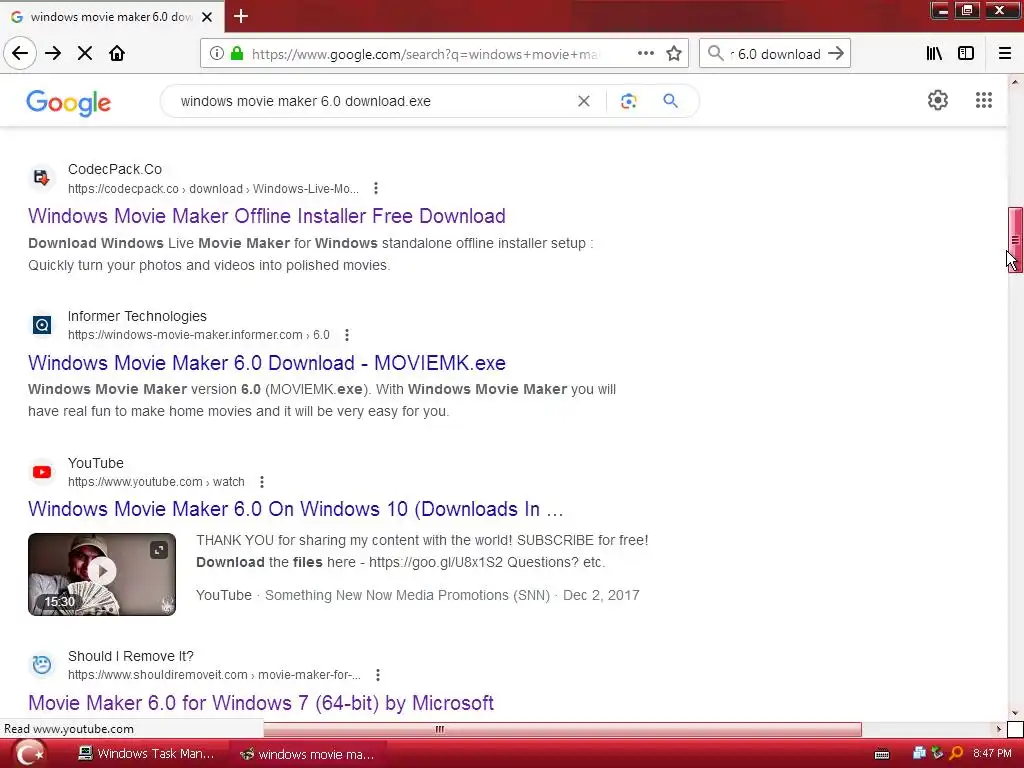
Task: View the green padlock connection details
Action: click(x=238, y=54)
